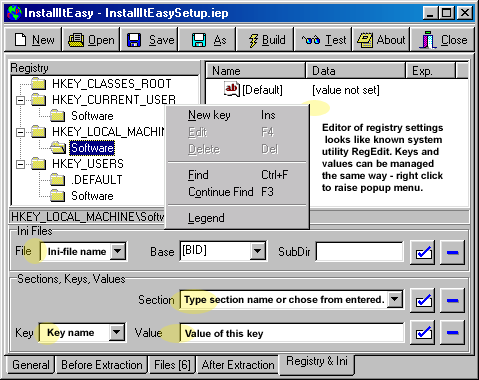This screenshot has height=380, width=479.
Task: Minimize the InstallItEasy window
Action: click(x=430, y=13)
